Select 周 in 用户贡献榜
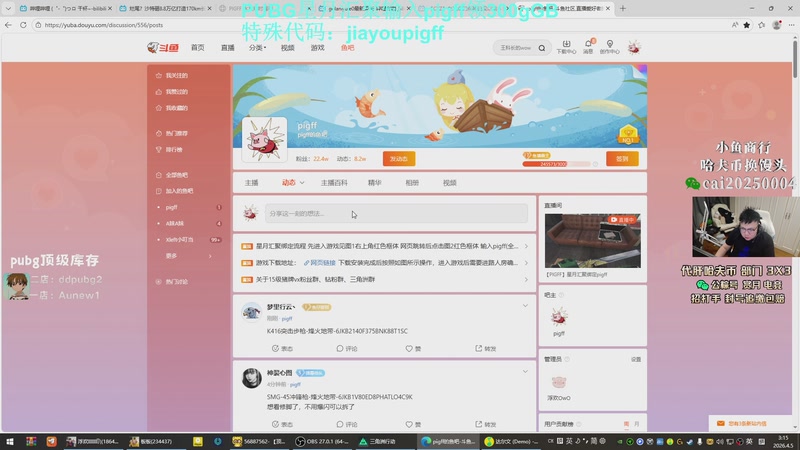This screenshot has height=450, width=800. tap(626, 424)
